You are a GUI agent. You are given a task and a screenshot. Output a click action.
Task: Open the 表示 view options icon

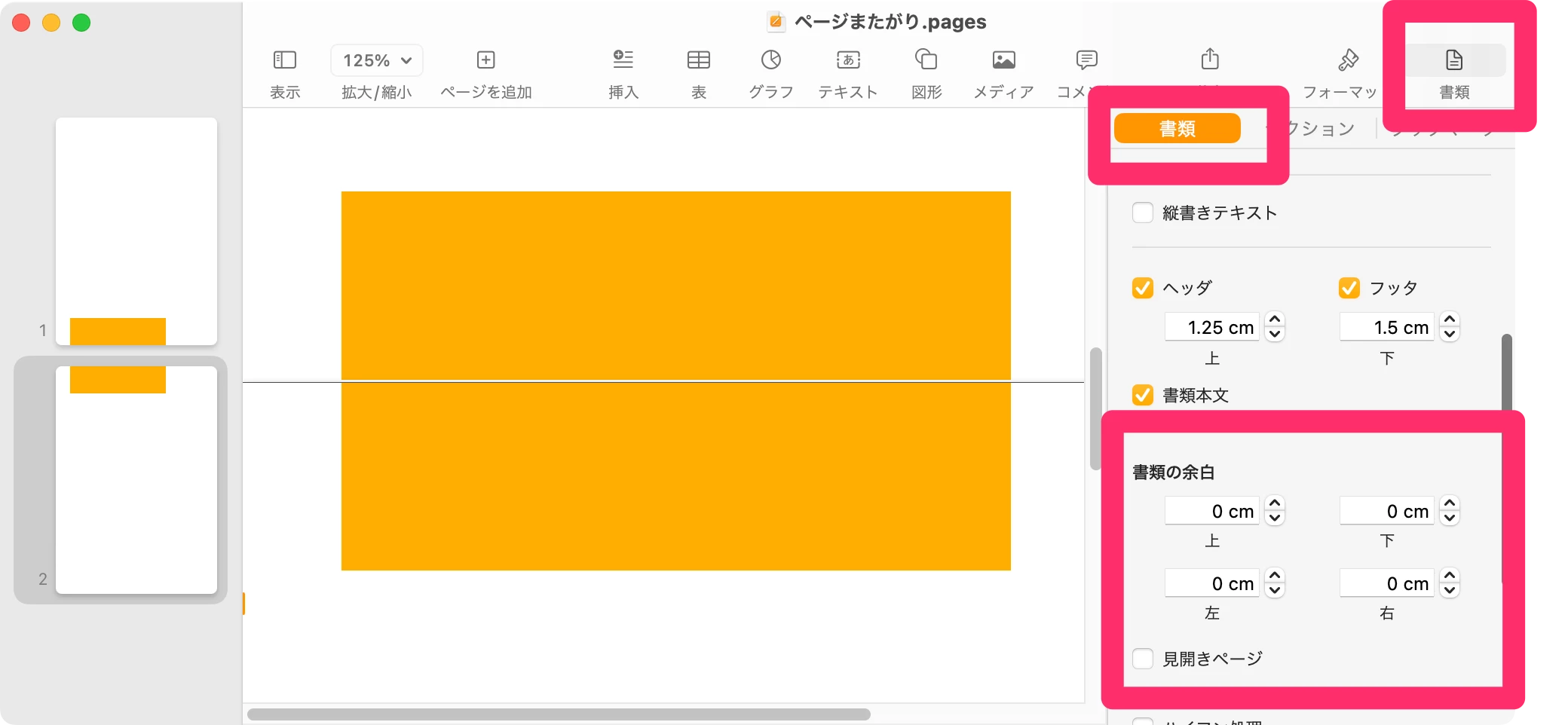click(284, 60)
